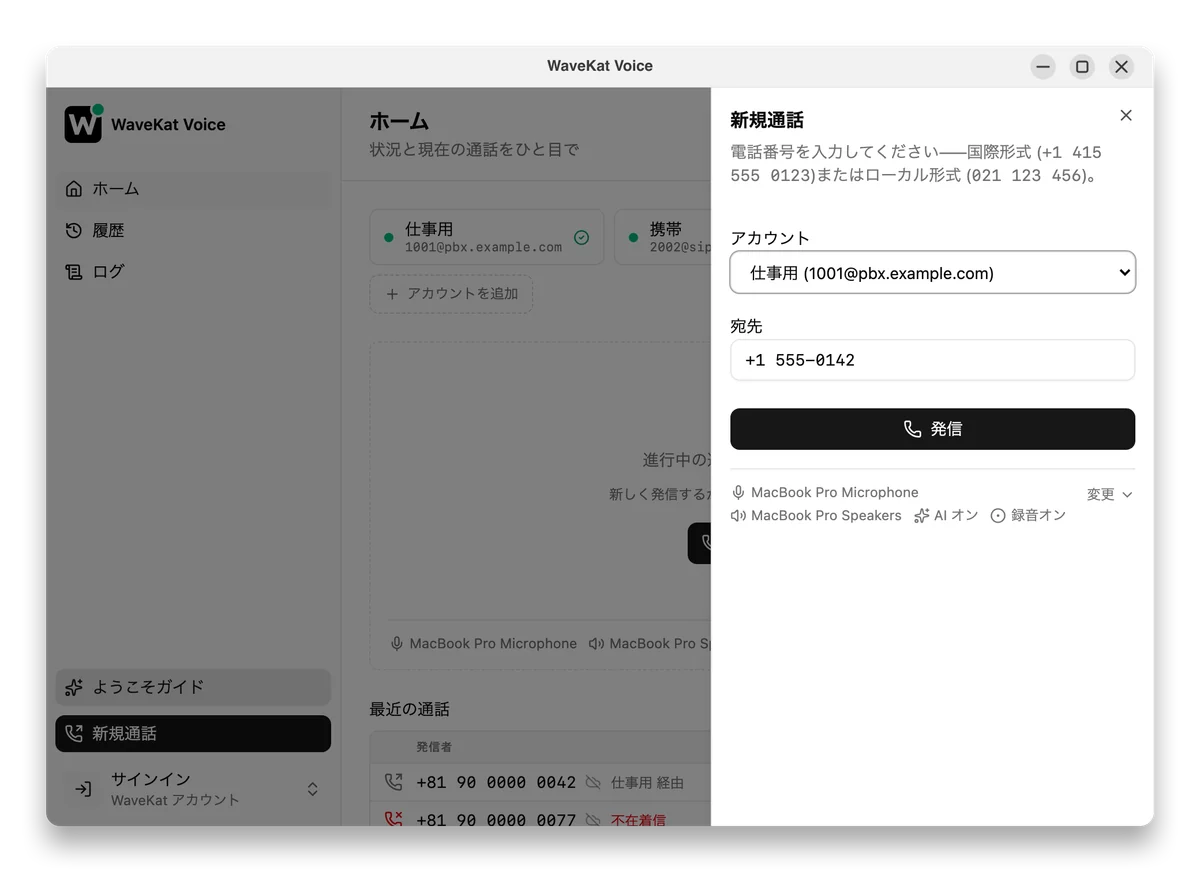Click the 発信者 column header
1200x872 pixels.
(x=434, y=747)
